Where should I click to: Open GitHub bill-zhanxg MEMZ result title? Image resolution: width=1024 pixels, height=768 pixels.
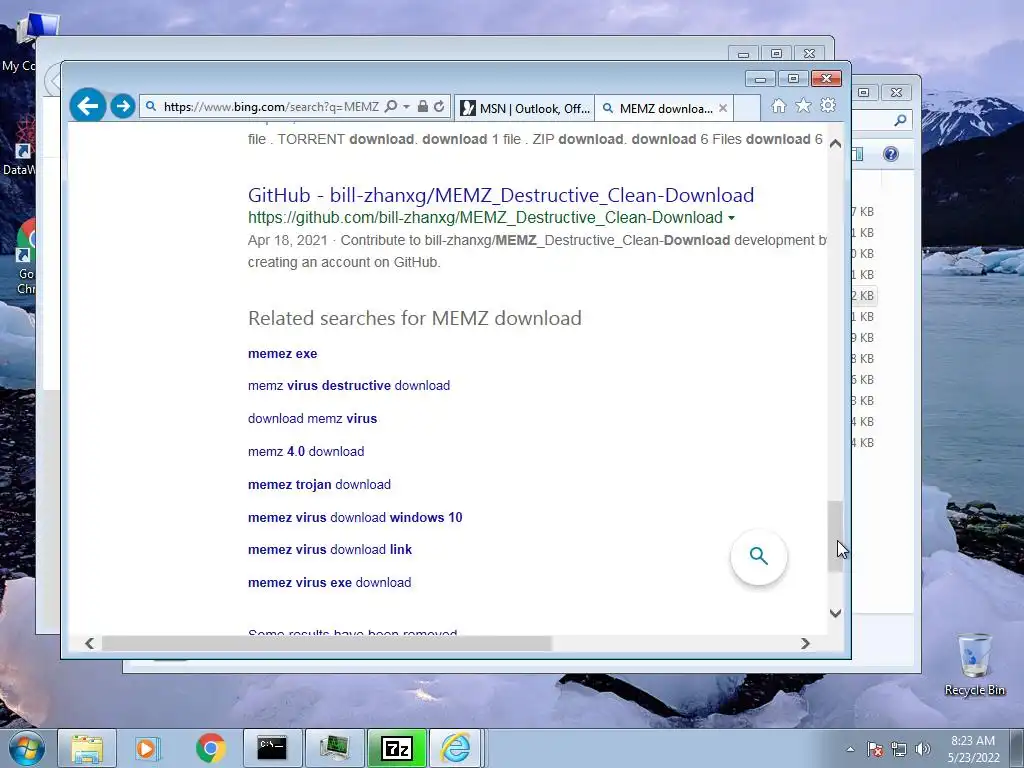coord(501,195)
